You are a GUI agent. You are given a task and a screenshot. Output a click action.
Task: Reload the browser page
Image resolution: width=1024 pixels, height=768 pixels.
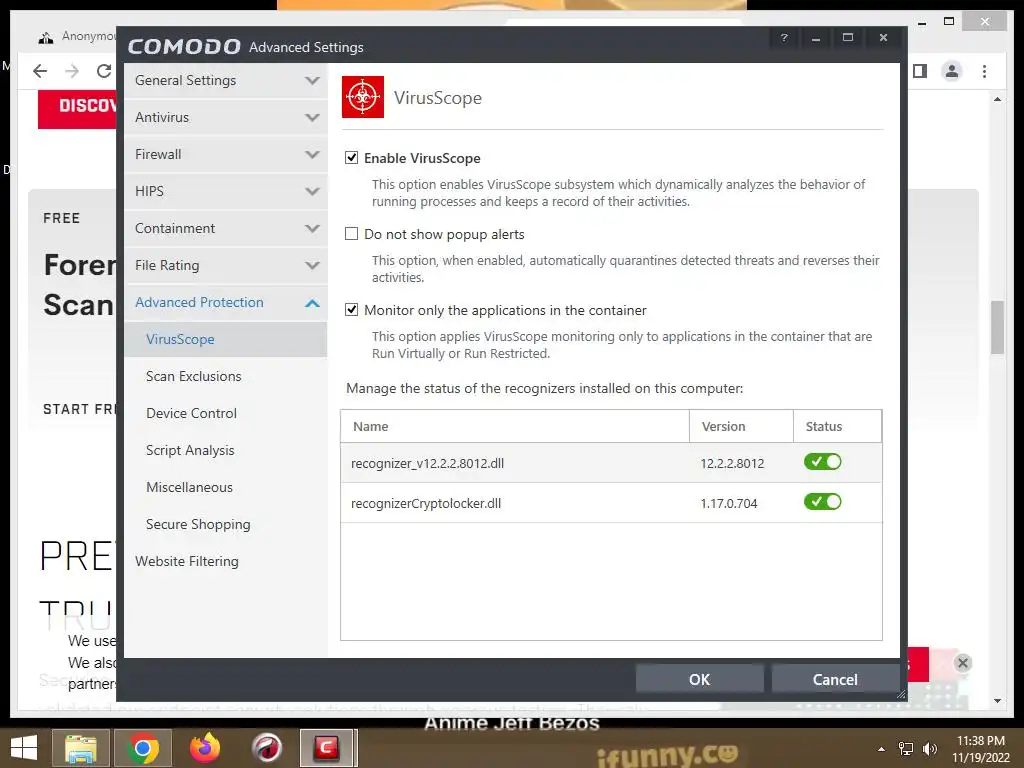click(x=103, y=71)
